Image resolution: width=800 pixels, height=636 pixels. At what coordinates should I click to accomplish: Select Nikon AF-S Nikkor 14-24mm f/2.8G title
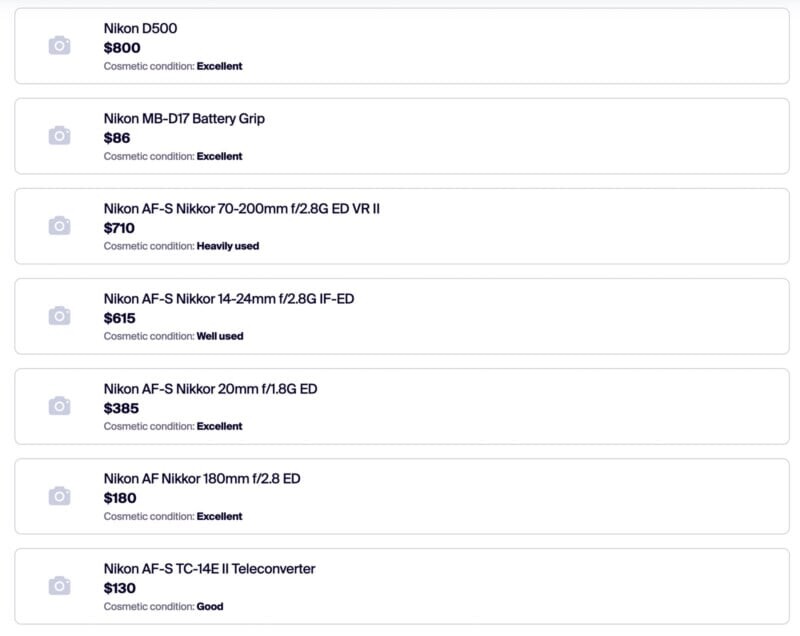click(x=228, y=298)
